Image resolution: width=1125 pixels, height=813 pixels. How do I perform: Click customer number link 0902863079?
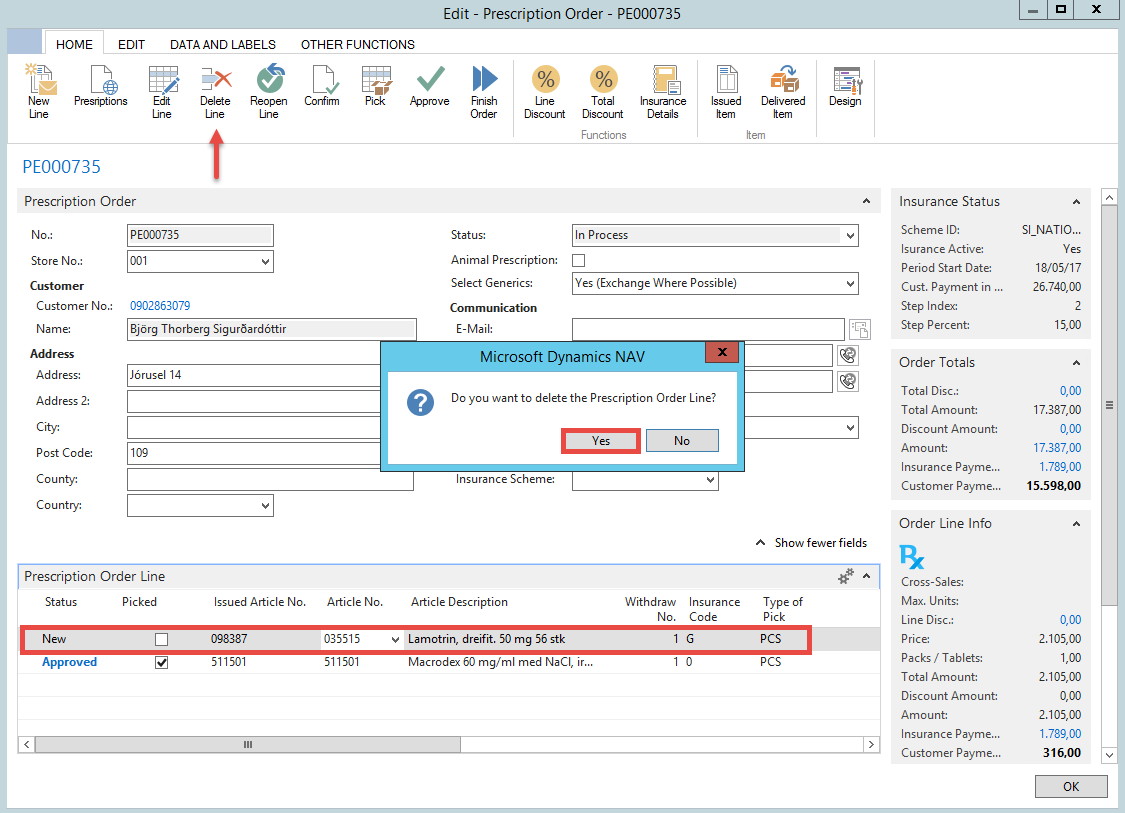tap(160, 306)
